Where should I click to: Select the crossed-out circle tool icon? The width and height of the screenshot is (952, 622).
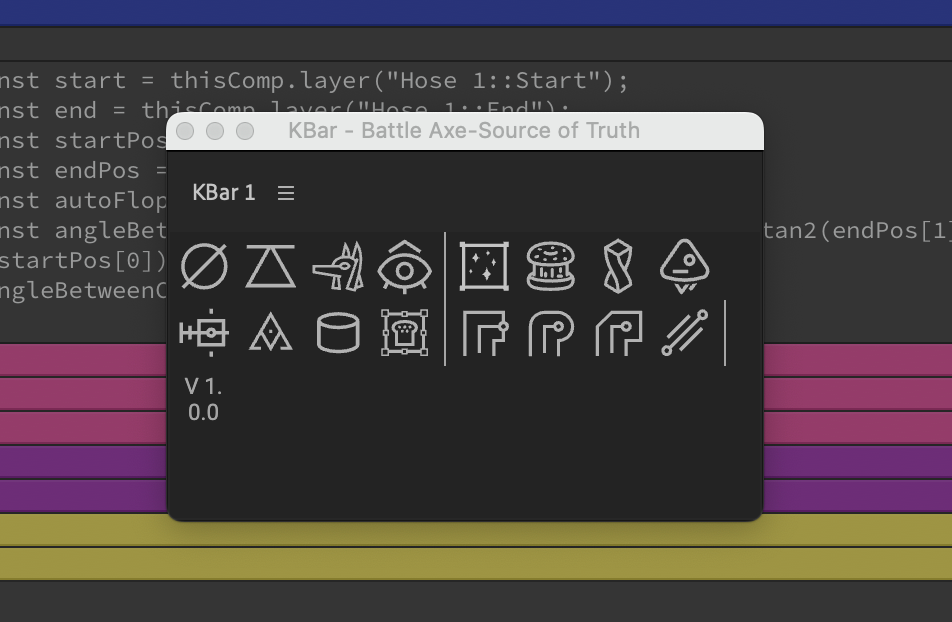204,265
